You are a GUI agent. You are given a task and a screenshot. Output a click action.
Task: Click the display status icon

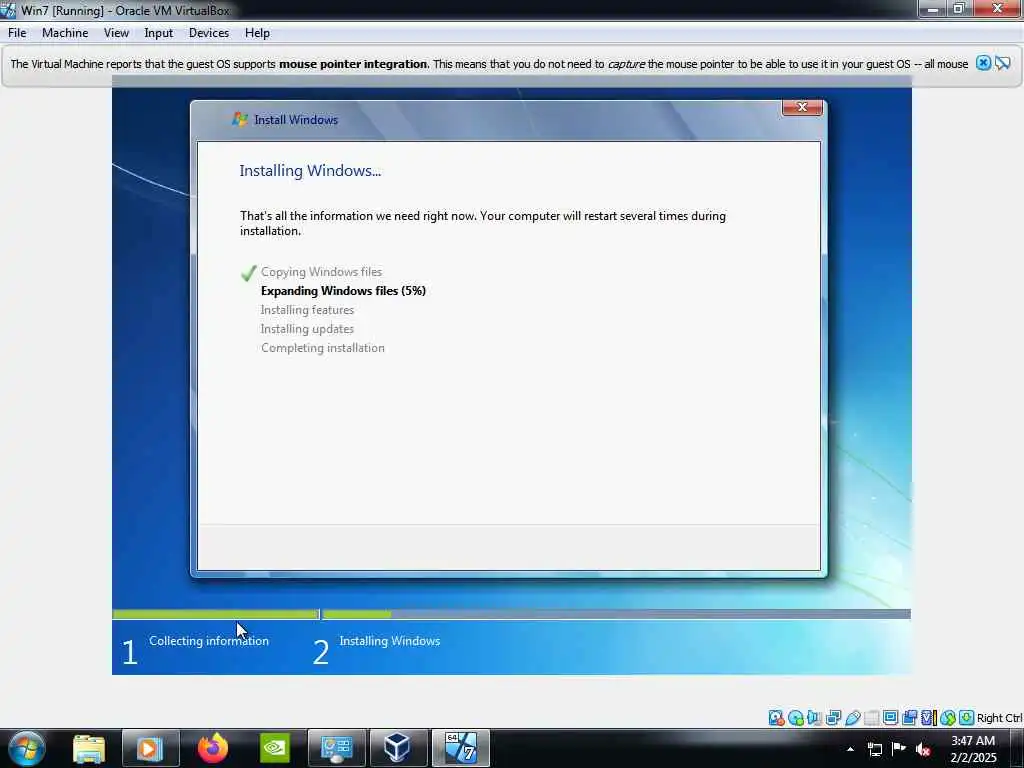pyautogui.click(x=890, y=718)
